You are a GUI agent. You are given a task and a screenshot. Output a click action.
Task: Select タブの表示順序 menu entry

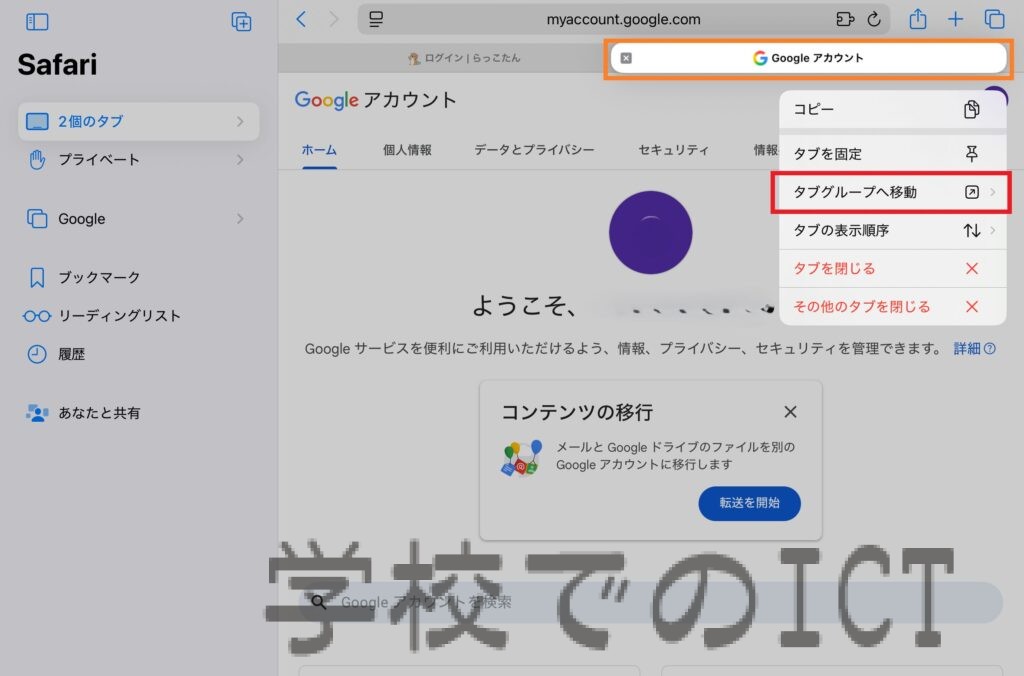[x=893, y=230]
